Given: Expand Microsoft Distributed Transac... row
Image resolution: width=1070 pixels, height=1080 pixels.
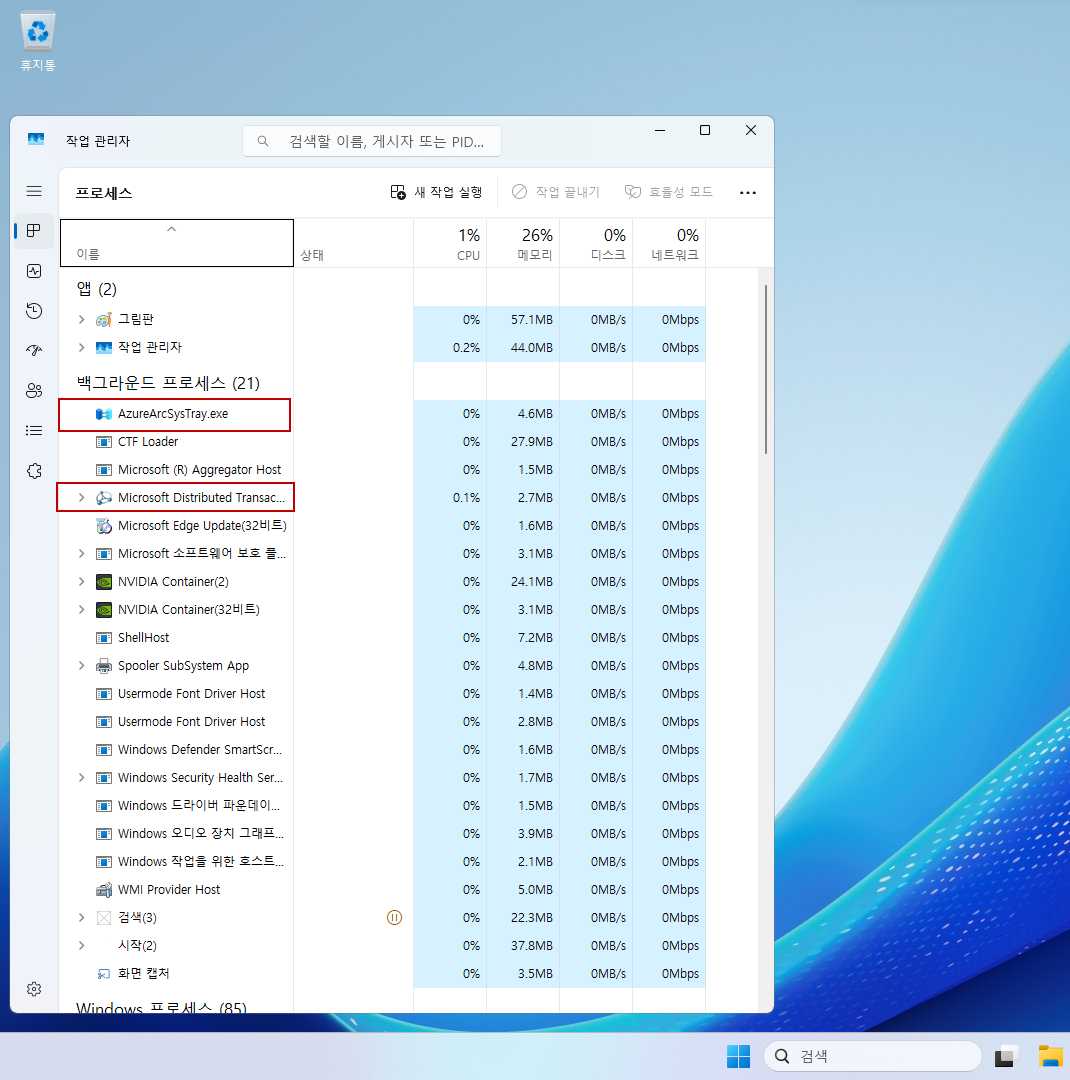Looking at the screenshot, I should pos(81,498).
